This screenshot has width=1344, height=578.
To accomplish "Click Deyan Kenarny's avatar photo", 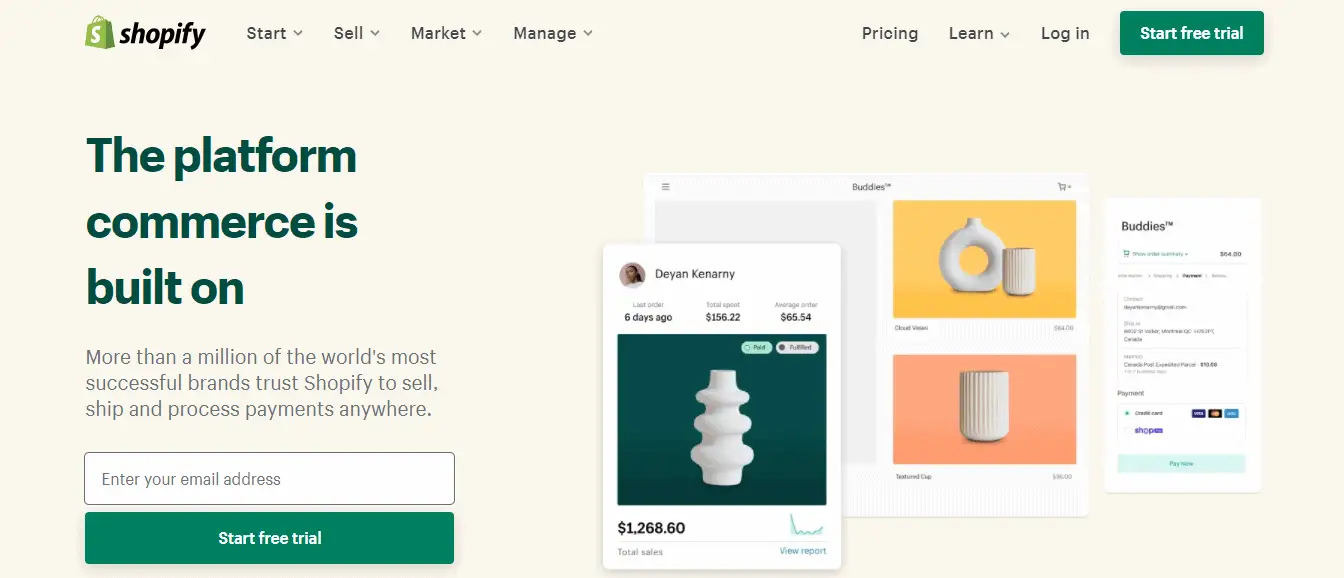I will [x=632, y=274].
